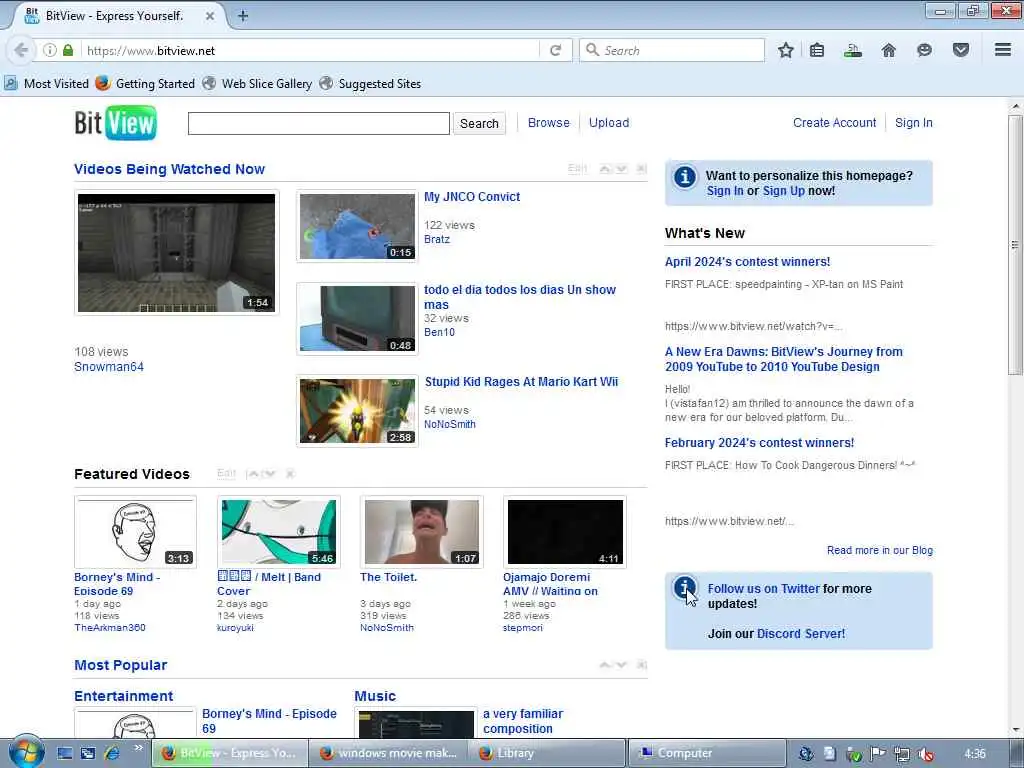
Task: Open the Upload link
Action: (609, 123)
